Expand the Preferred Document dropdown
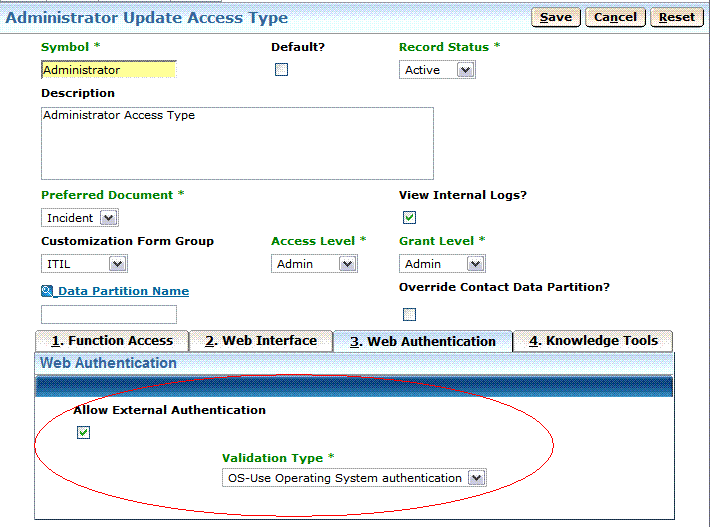The image size is (710, 527). pos(80,218)
